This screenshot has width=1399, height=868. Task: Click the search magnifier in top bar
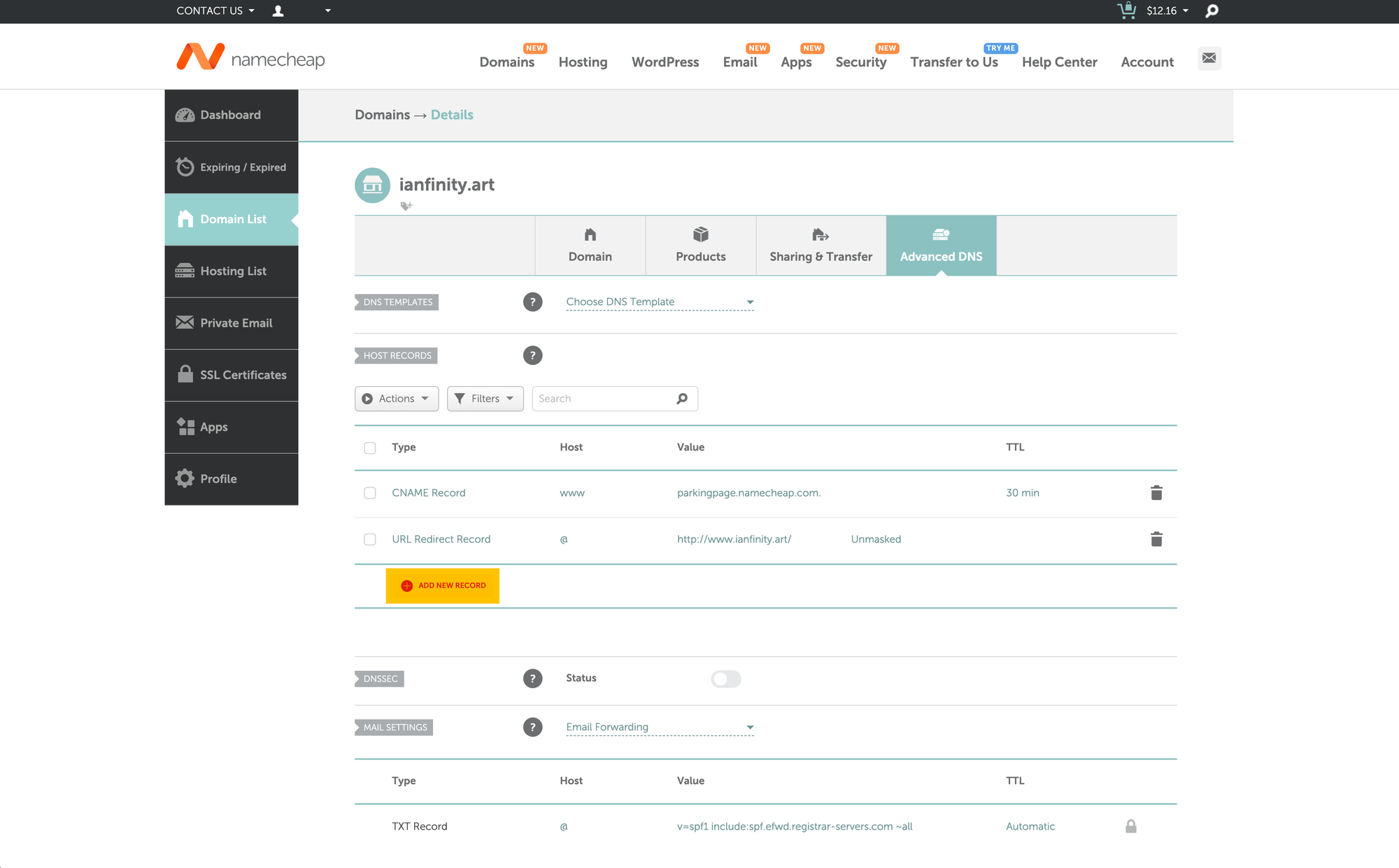tap(1212, 10)
